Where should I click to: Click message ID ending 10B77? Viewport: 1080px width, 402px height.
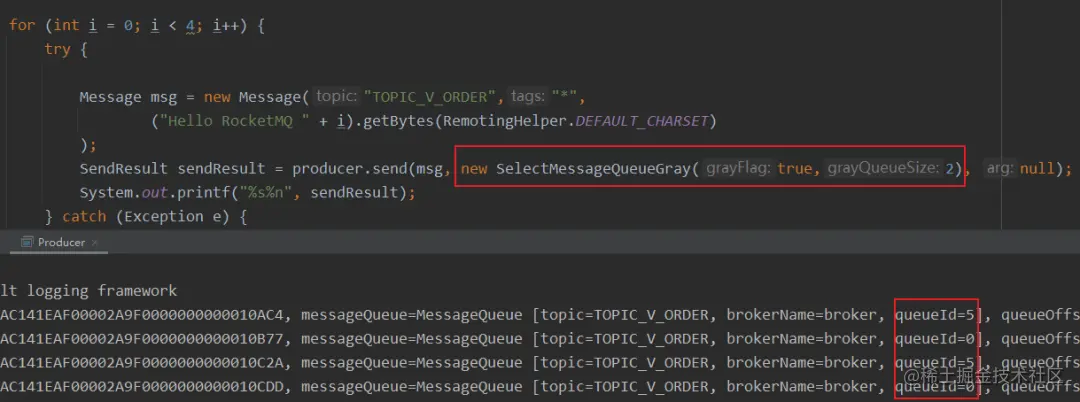[x=142, y=339]
